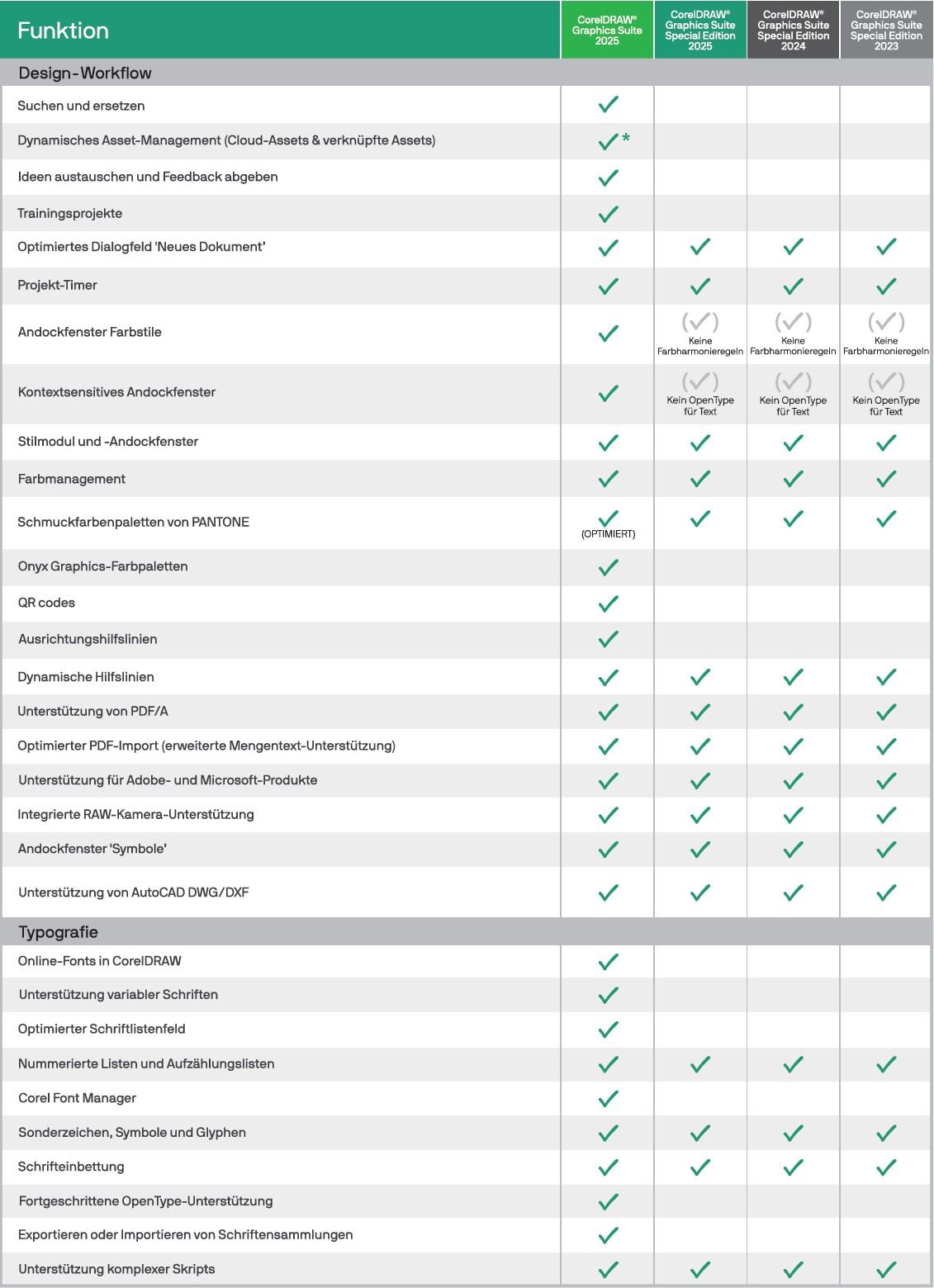
Task: Click the 'Trainingsprojekte' feature label
Action: point(70,214)
